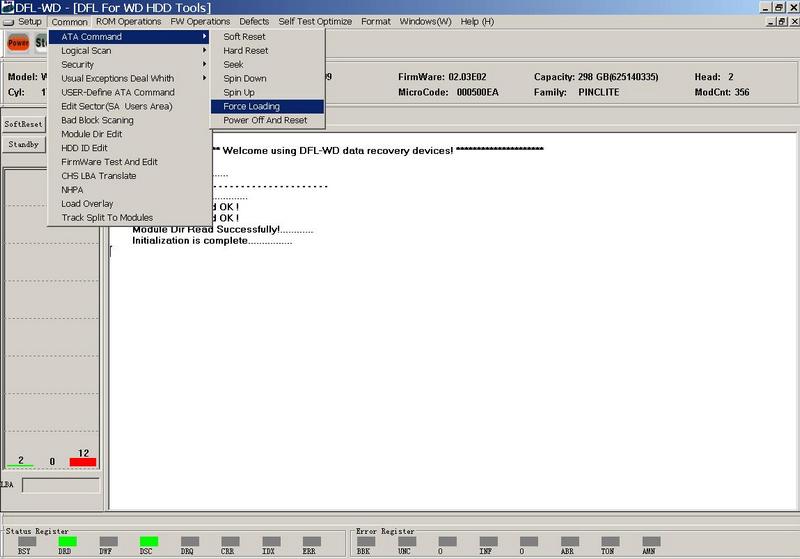The width and height of the screenshot is (800, 559).
Task: Open Module Dir Edit
Action: coord(129,134)
